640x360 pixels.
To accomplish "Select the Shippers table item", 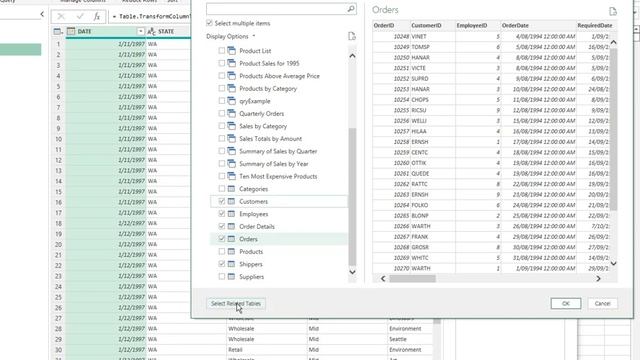I will [251, 264].
